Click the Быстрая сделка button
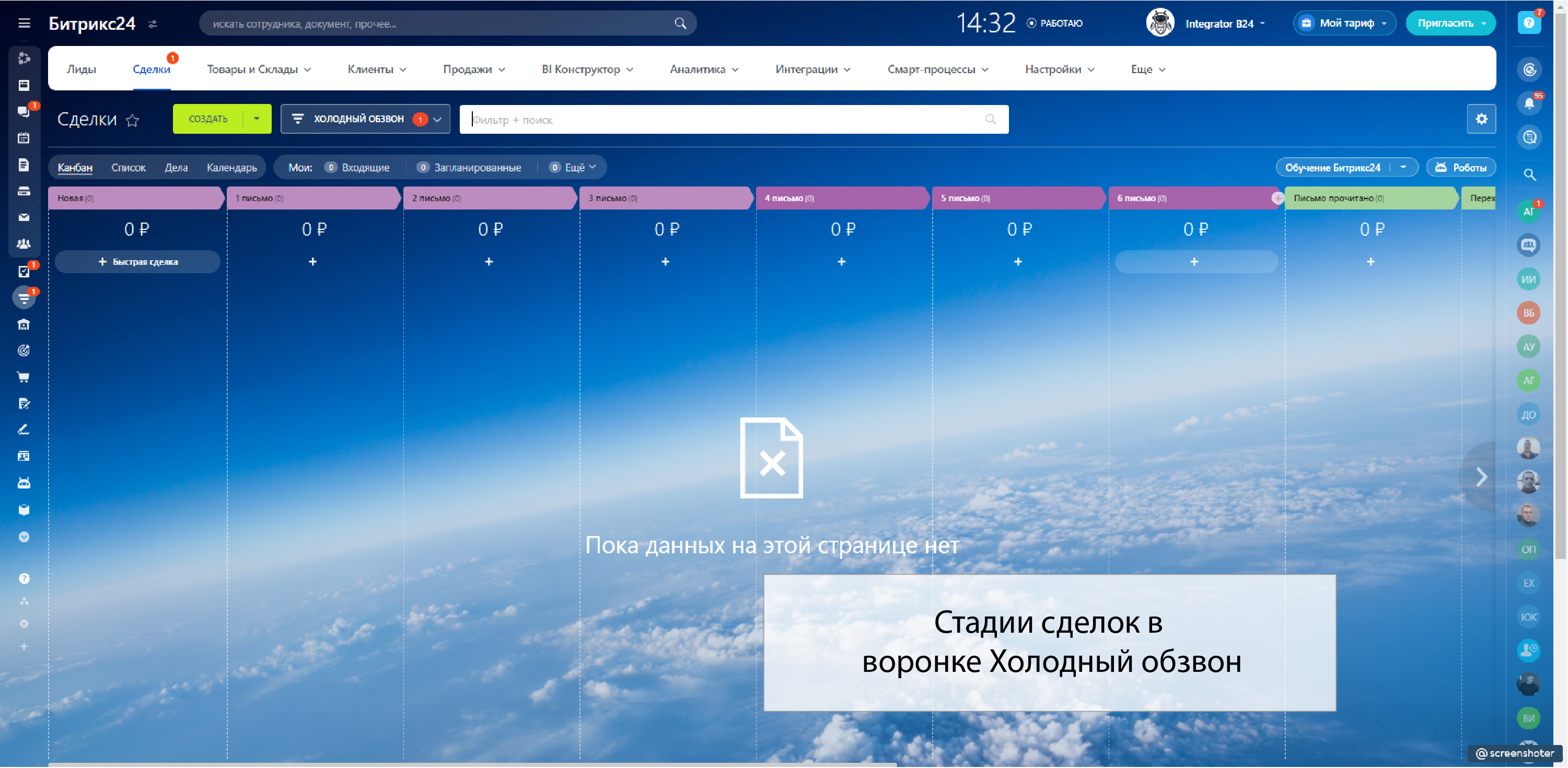 pos(137,262)
